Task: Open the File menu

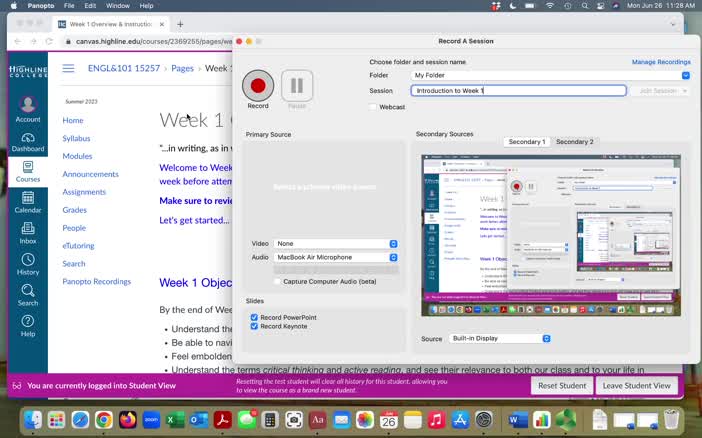Action: click(x=69, y=6)
